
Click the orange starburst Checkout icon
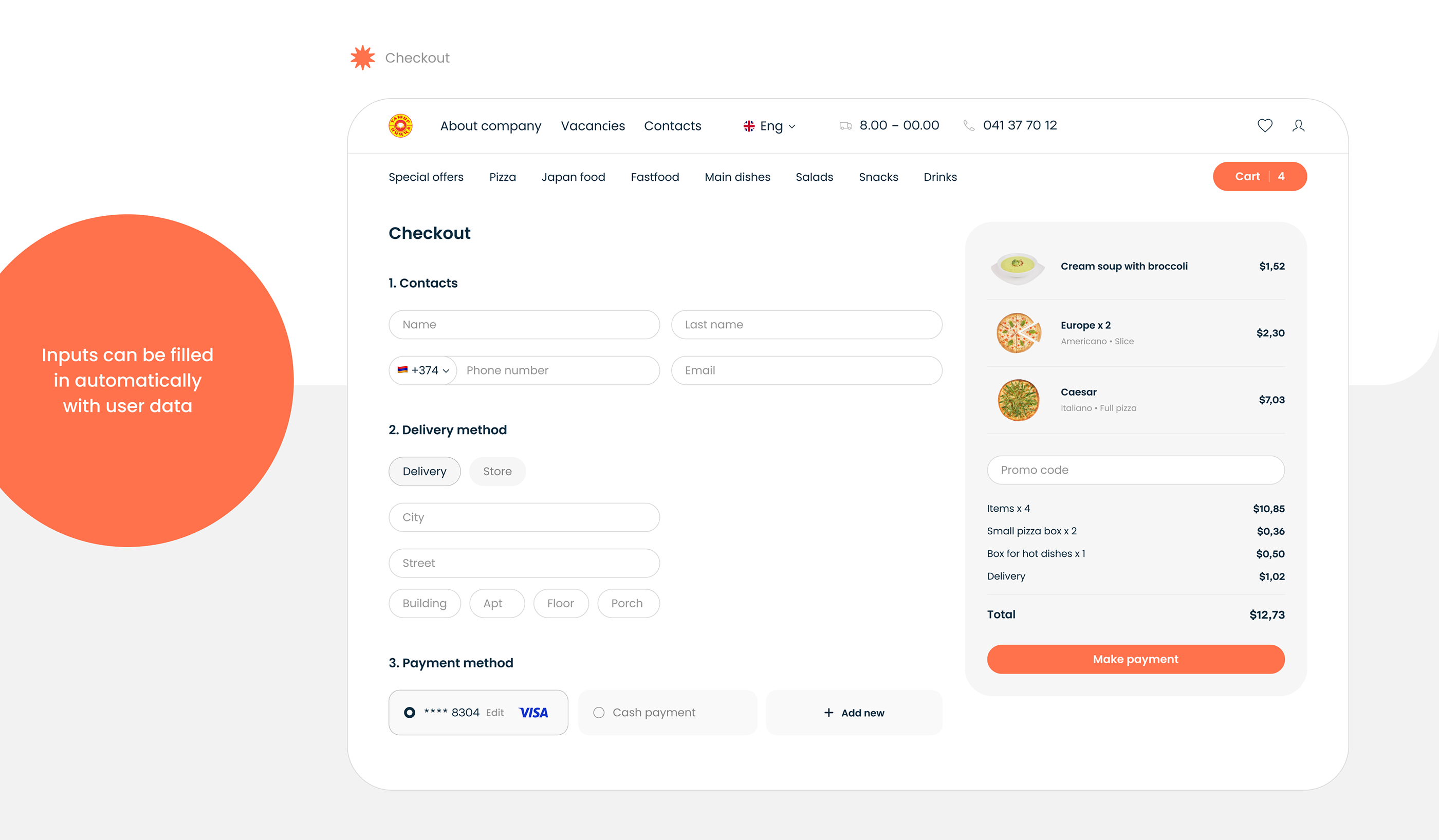(x=362, y=58)
